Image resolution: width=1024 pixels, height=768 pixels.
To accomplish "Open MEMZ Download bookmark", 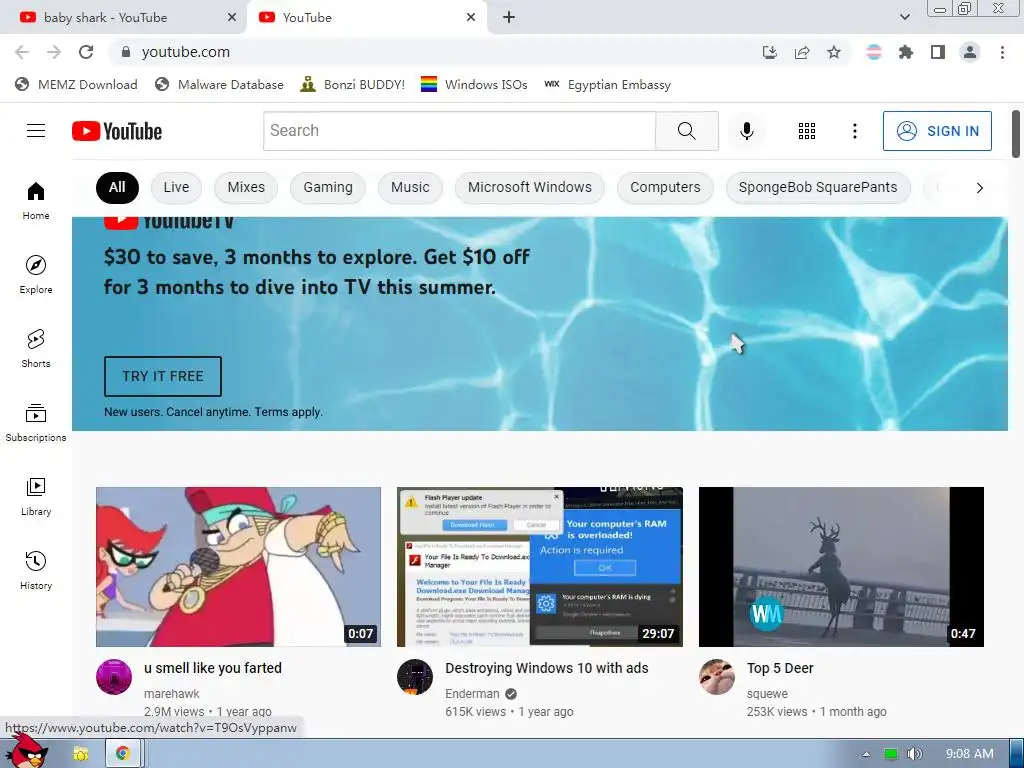I will 76,84.
